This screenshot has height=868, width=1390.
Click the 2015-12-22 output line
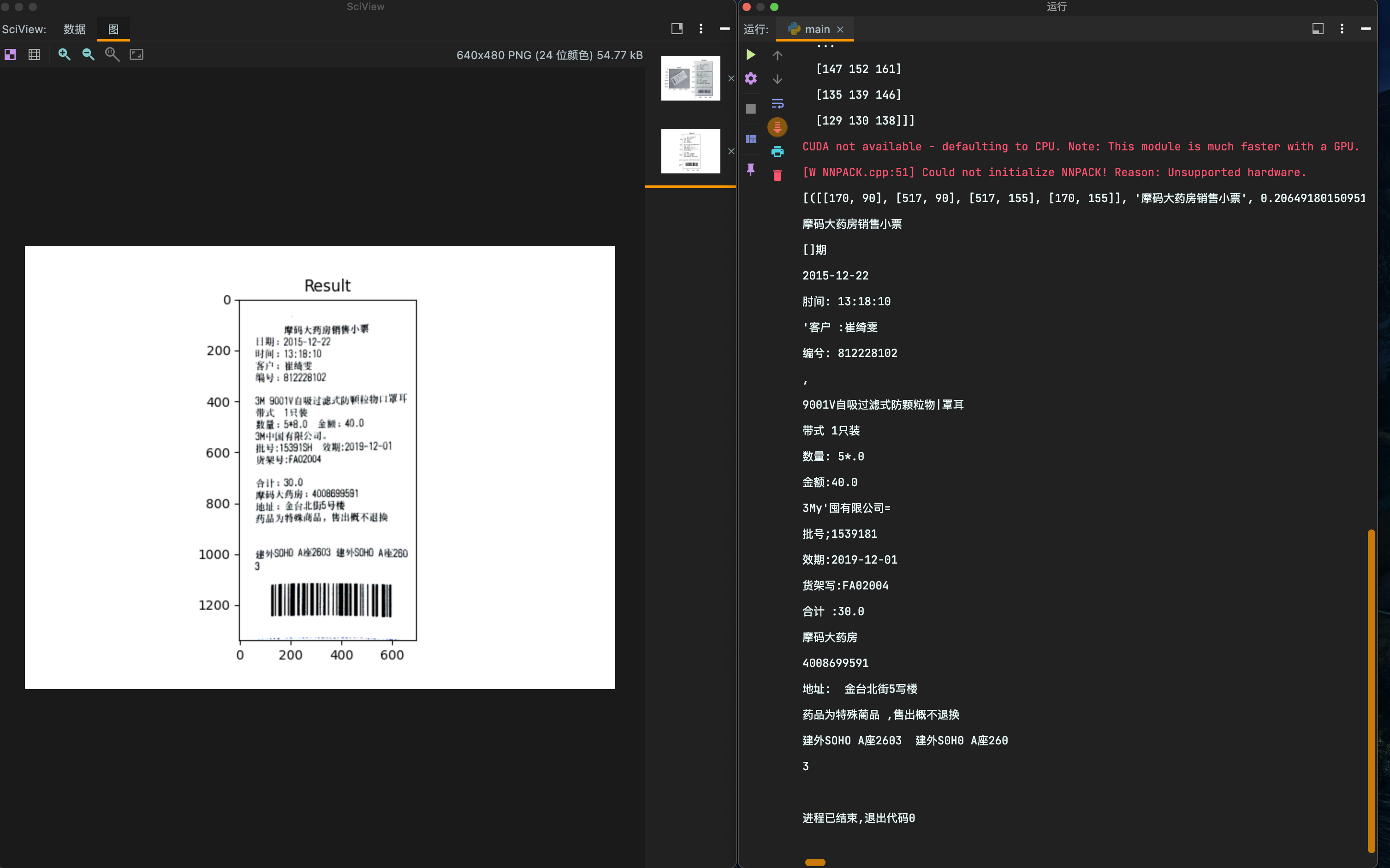pos(835,275)
